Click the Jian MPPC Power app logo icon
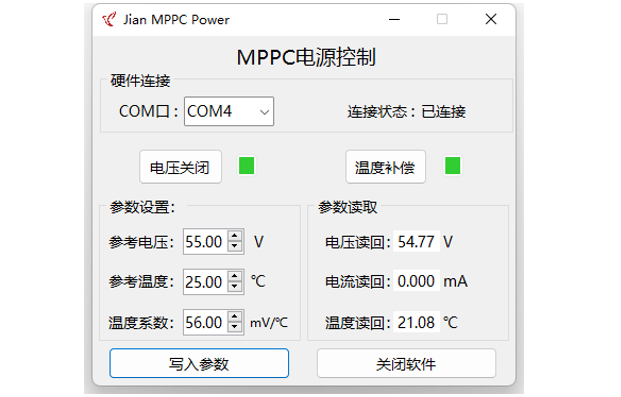 click(109, 19)
